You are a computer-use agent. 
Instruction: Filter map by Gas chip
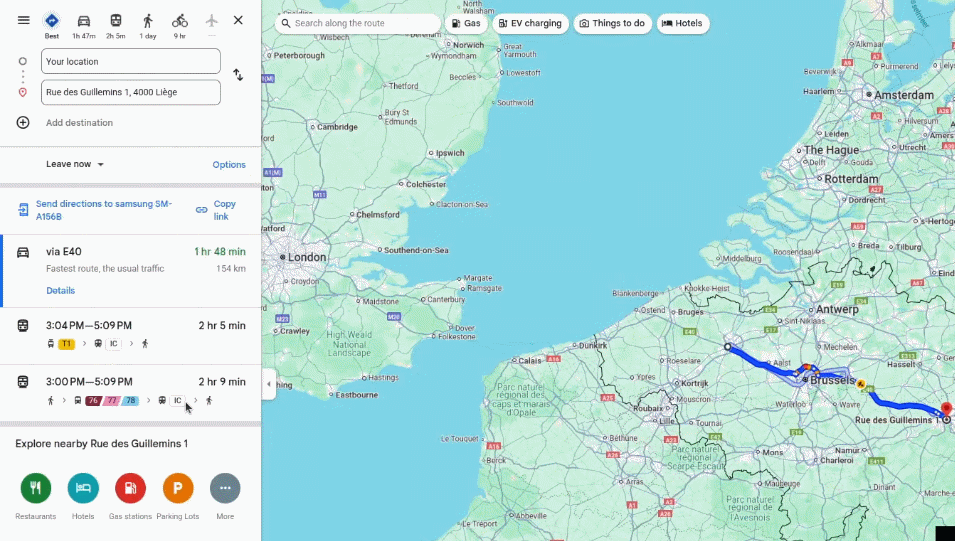point(466,23)
